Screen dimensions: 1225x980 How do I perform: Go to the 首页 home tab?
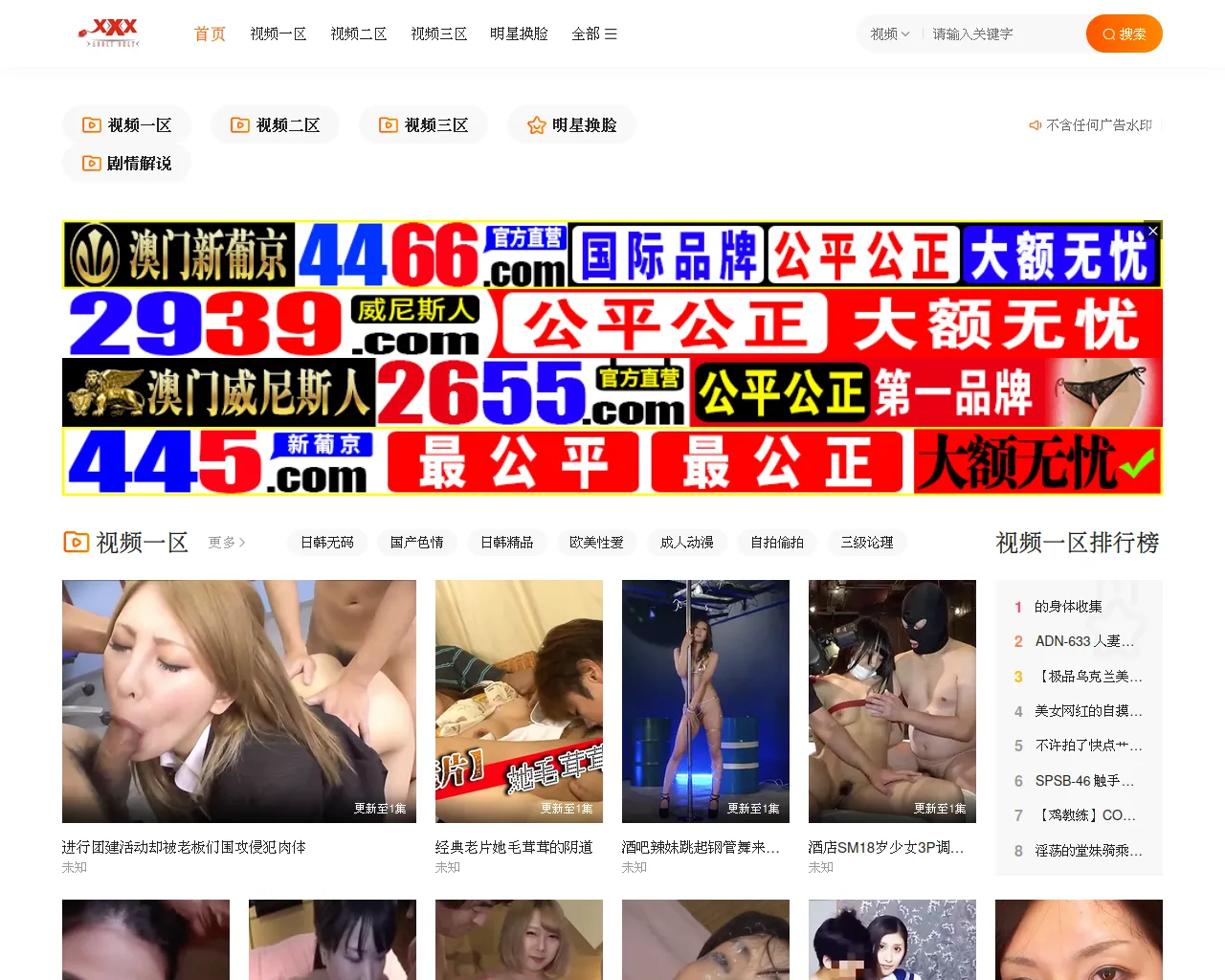tap(210, 34)
